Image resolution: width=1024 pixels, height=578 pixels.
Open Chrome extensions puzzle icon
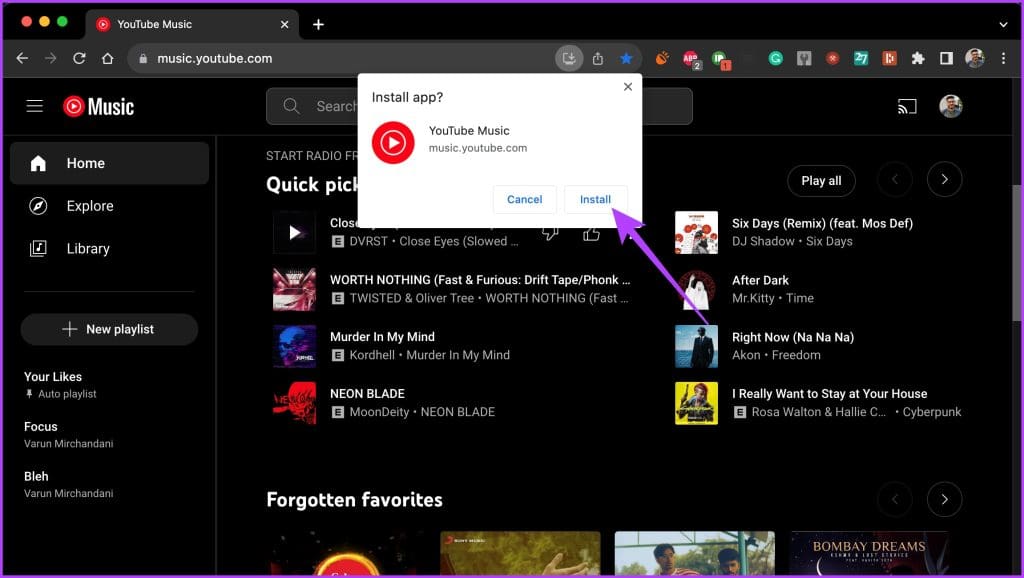pyautogui.click(x=918, y=58)
